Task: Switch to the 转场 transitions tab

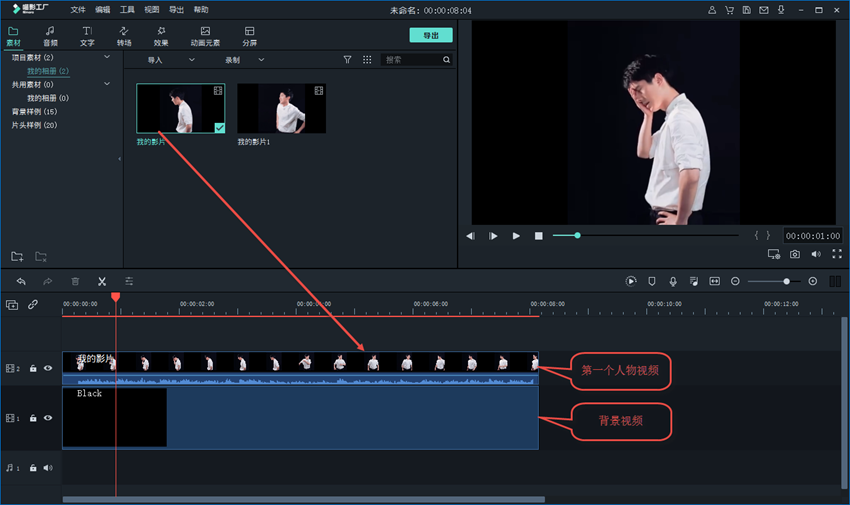Action: (x=124, y=37)
